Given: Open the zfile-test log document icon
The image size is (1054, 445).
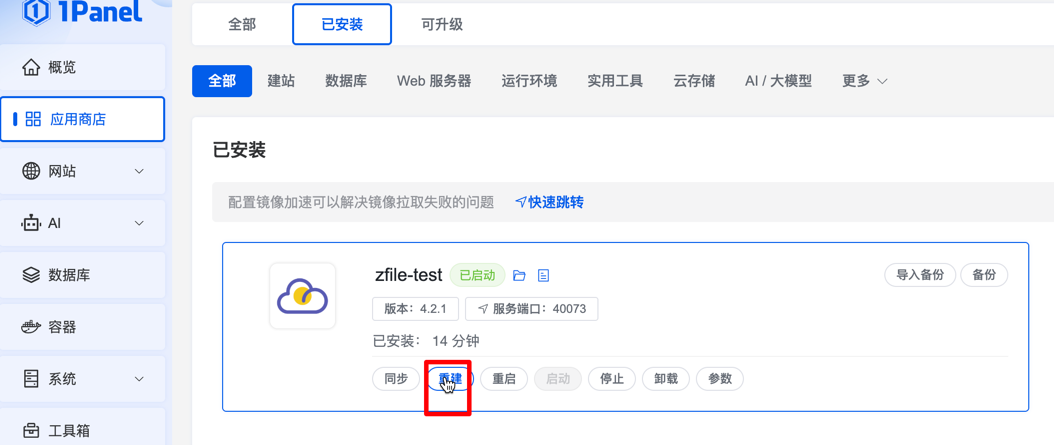Looking at the screenshot, I should [x=543, y=275].
